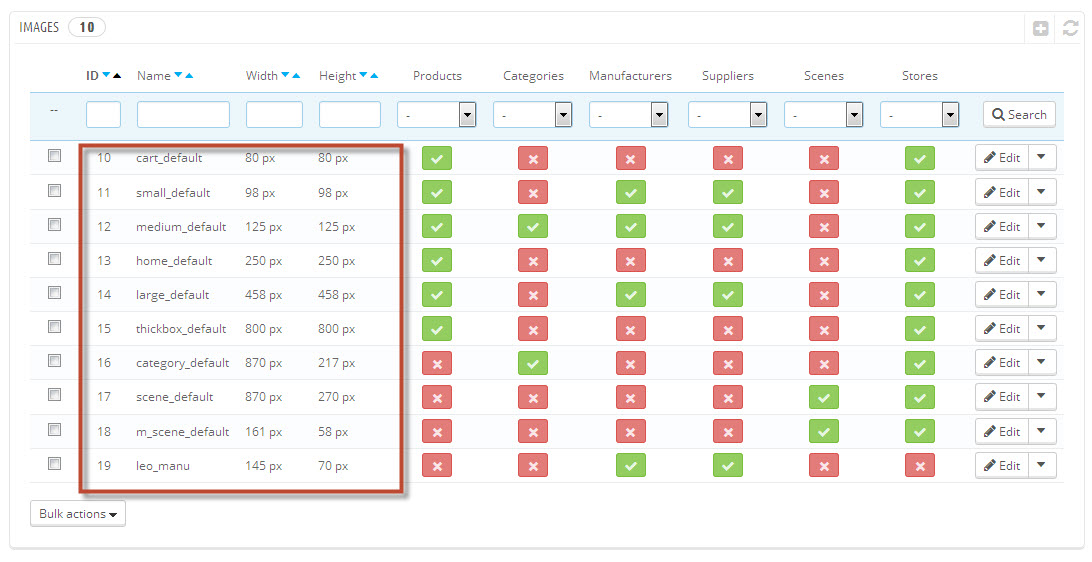Toggle Products status for category_default

coord(437,363)
